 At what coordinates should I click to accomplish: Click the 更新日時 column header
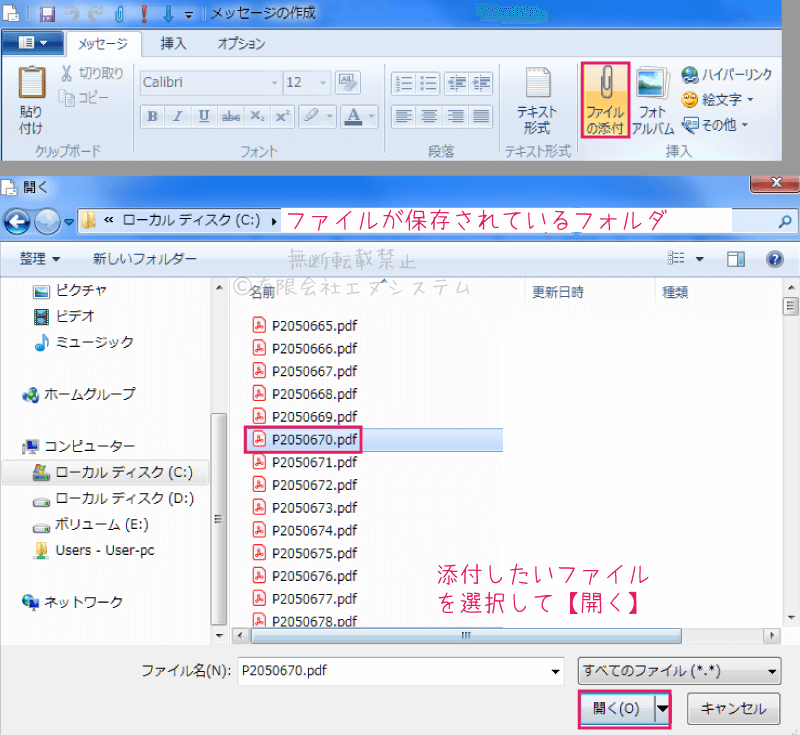(558, 292)
